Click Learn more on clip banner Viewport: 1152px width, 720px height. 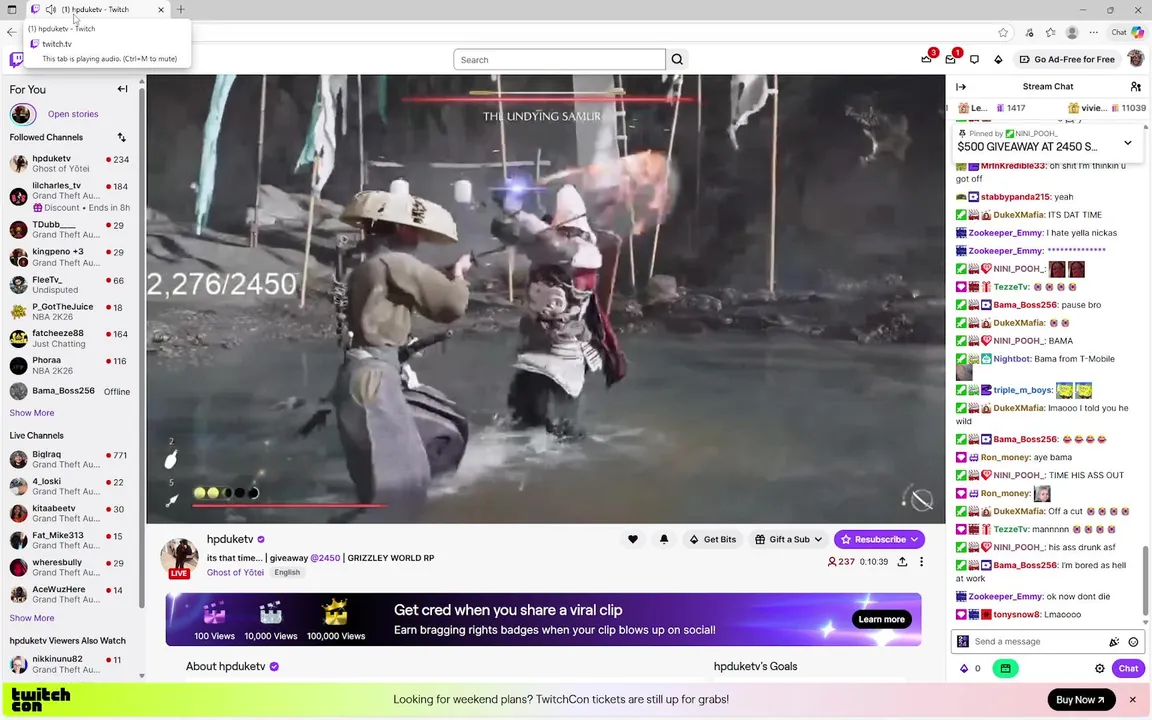[x=881, y=619]
